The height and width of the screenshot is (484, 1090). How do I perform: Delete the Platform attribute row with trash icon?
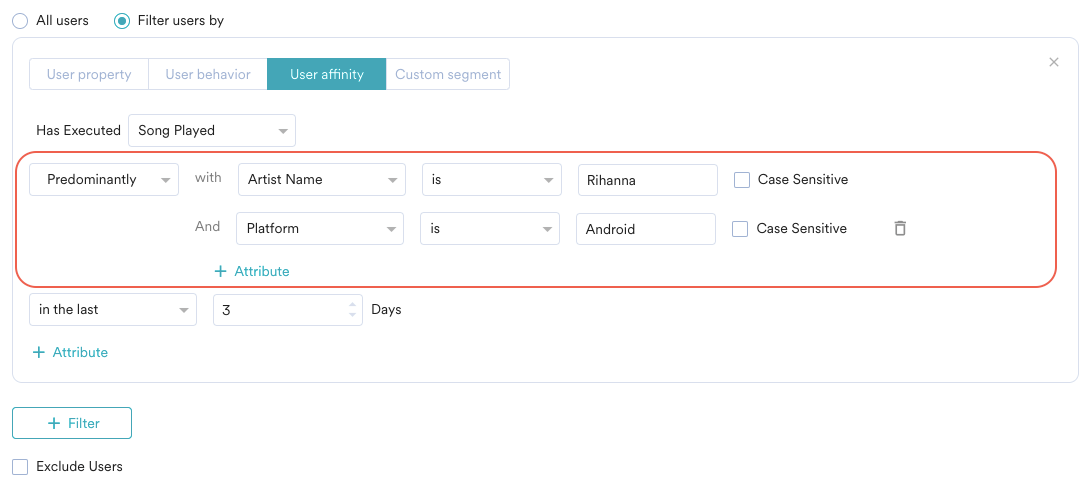tap(900, 229)
